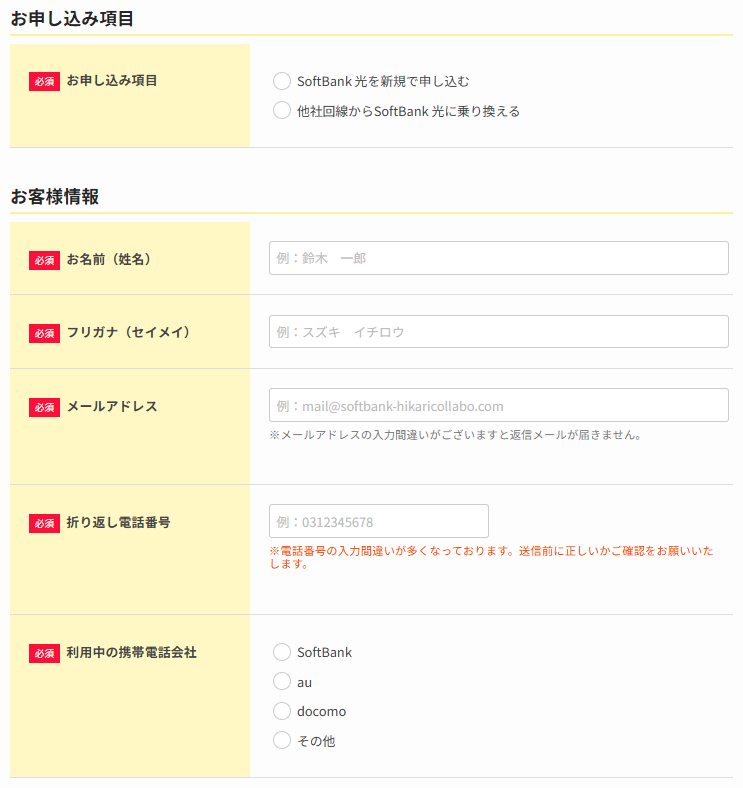Choose '他社回線からSoftBank 光に乗り換える' radio
This screenshot has width=743, height=788.
coord(282,111)
